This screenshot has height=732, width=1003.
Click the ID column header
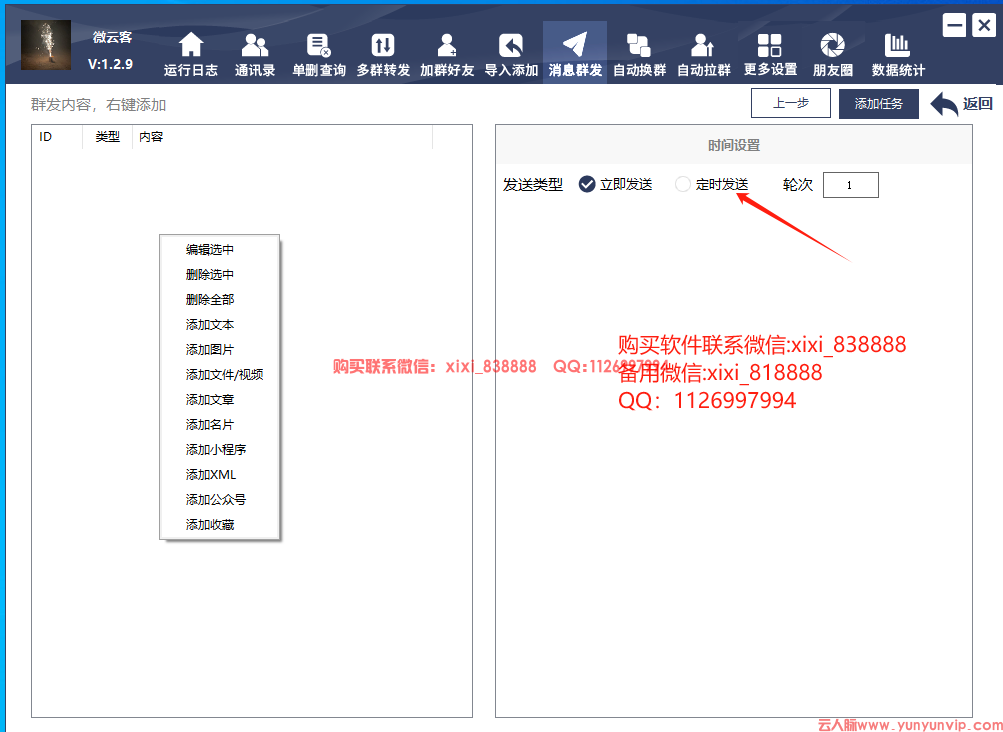57,137
